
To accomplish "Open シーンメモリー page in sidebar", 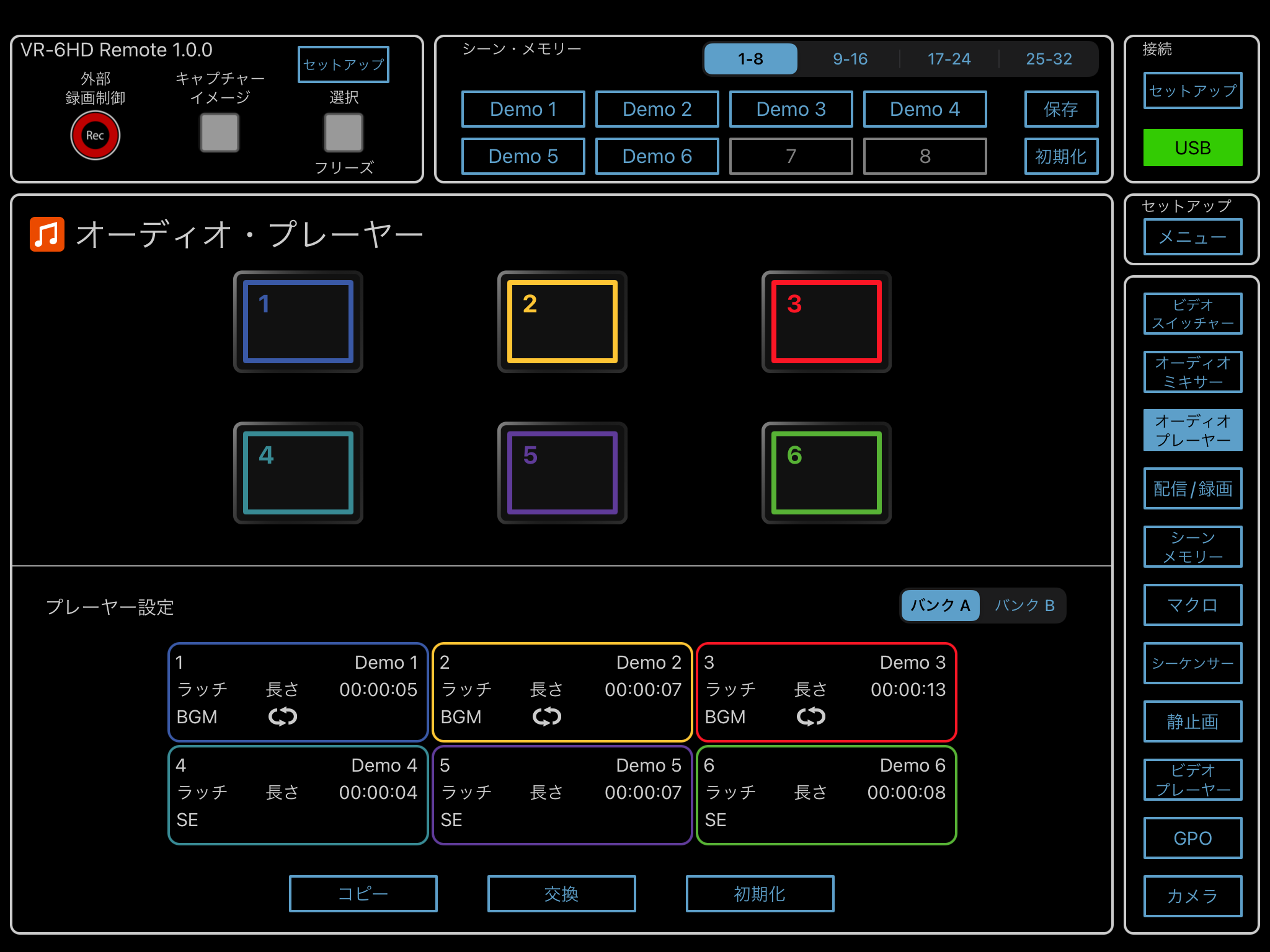I will click(x=1192, y=547).
